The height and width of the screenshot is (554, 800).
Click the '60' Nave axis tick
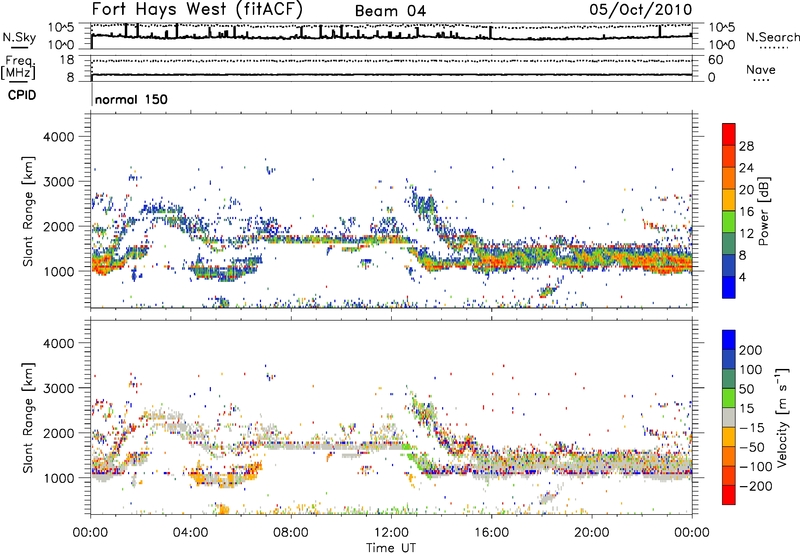pyautogui.click(x=716, y=60)
